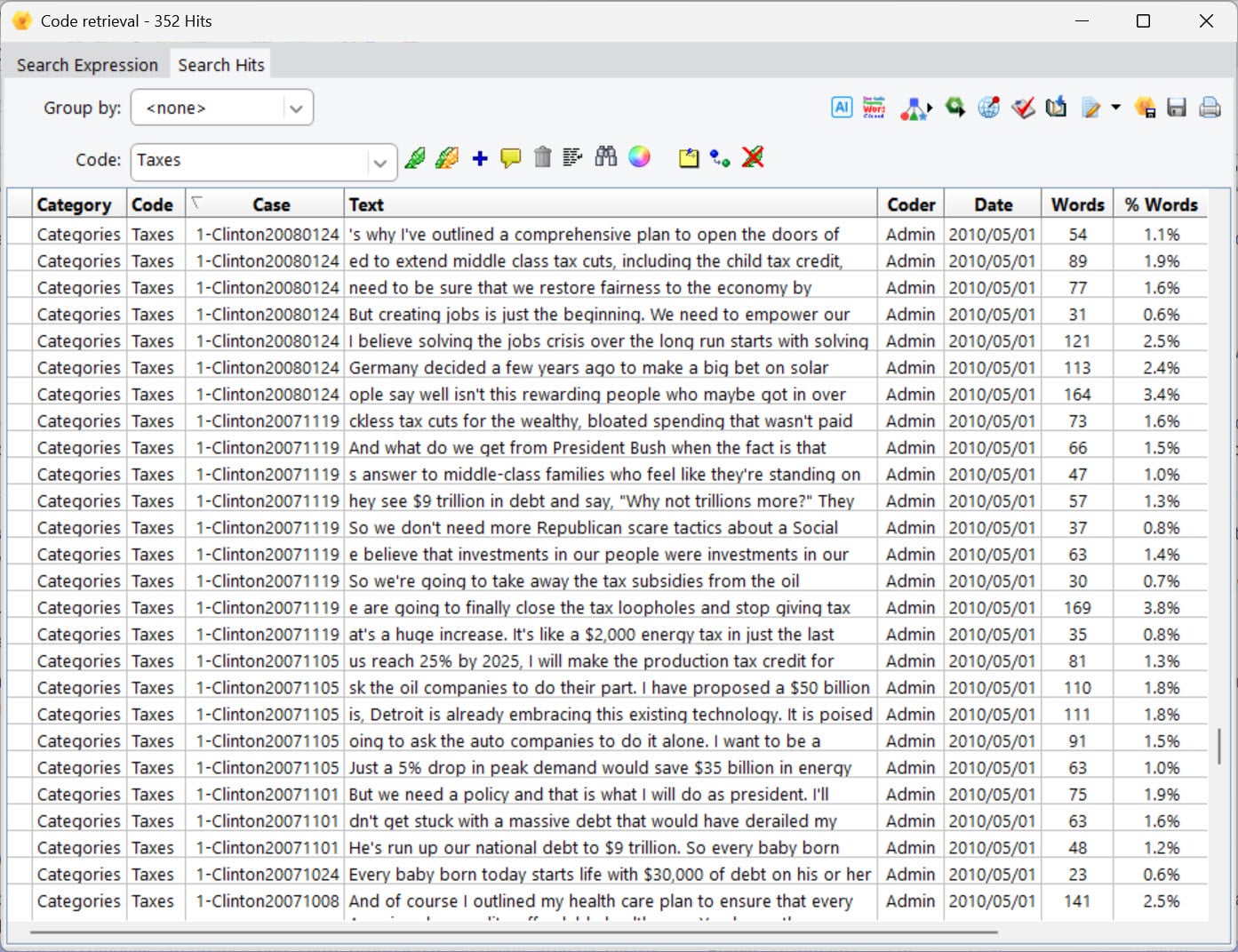
Task: Sort by the Text column header
Action: click(610, 204)
